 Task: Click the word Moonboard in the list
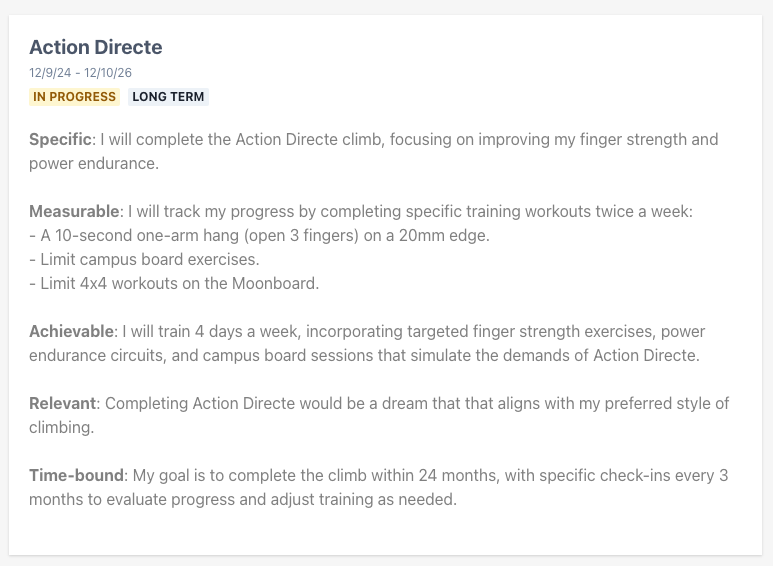coord(274,283)
